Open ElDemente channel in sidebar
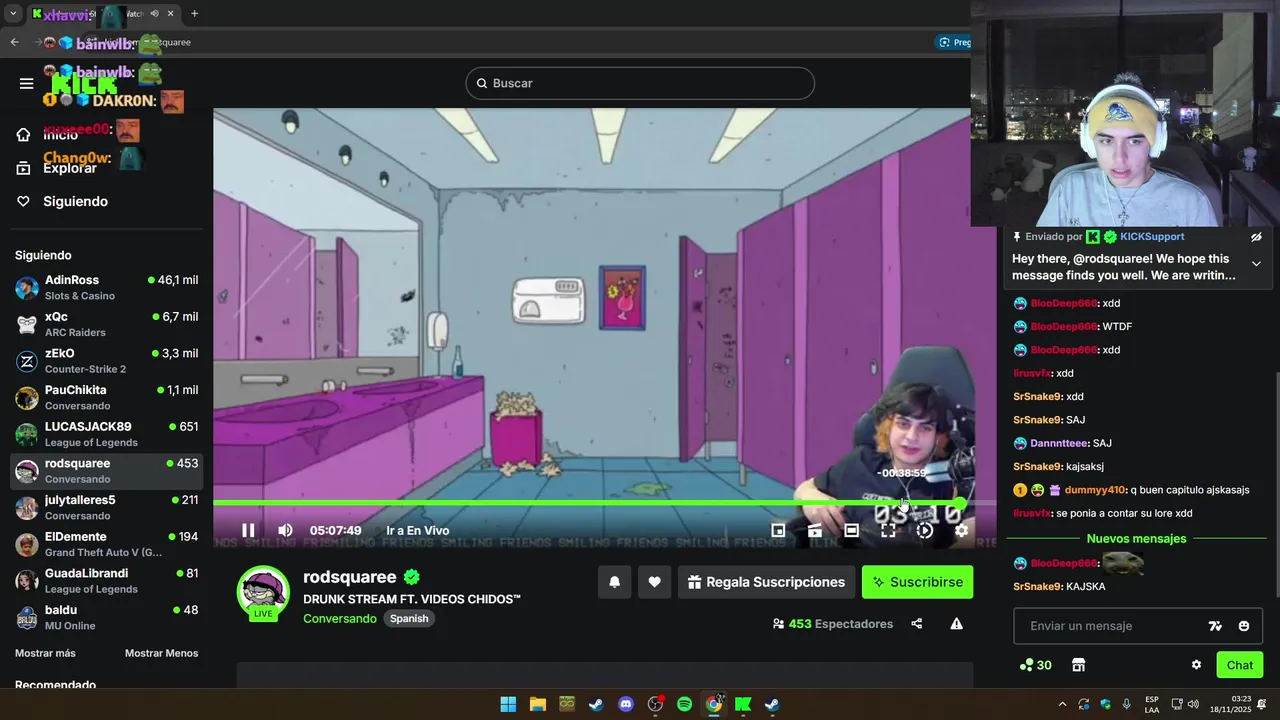 [106, 544]
